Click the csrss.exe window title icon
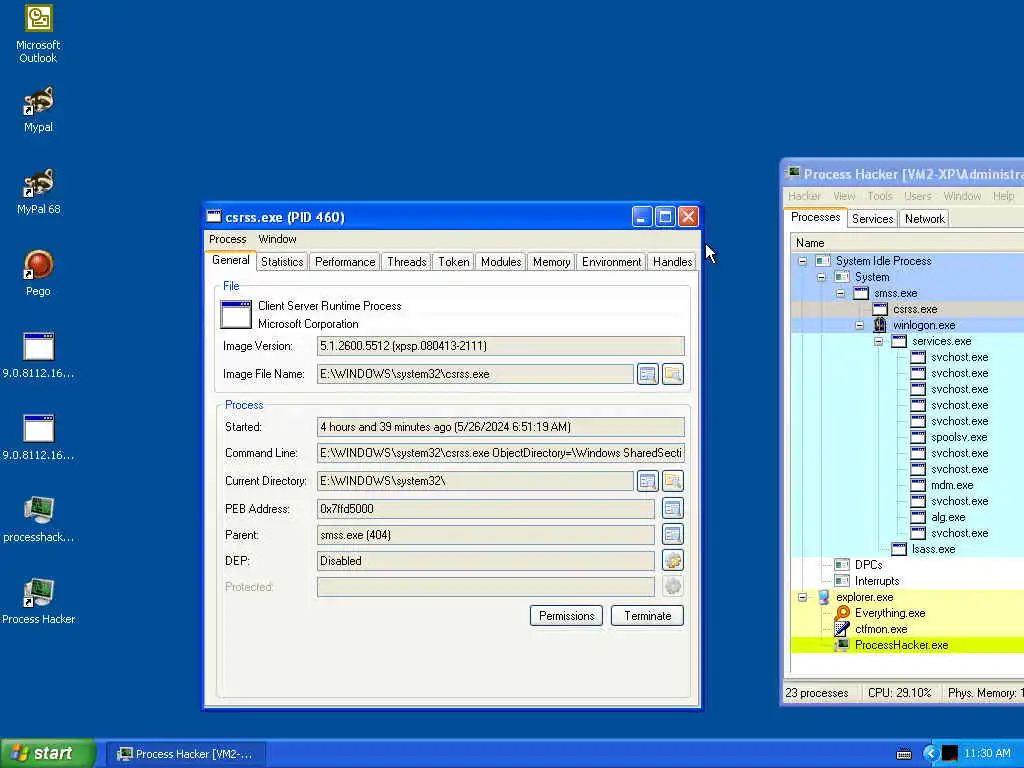 [214, 217]
